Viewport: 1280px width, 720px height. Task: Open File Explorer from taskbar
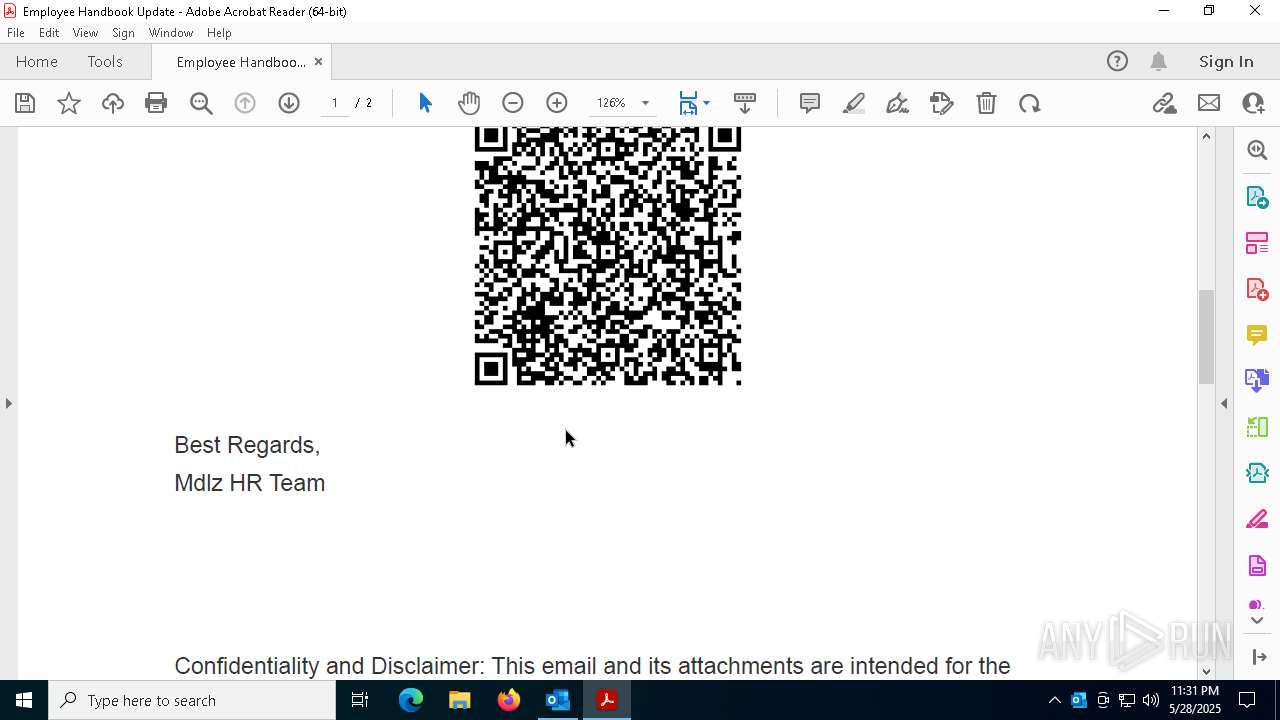tap(459, 700)
